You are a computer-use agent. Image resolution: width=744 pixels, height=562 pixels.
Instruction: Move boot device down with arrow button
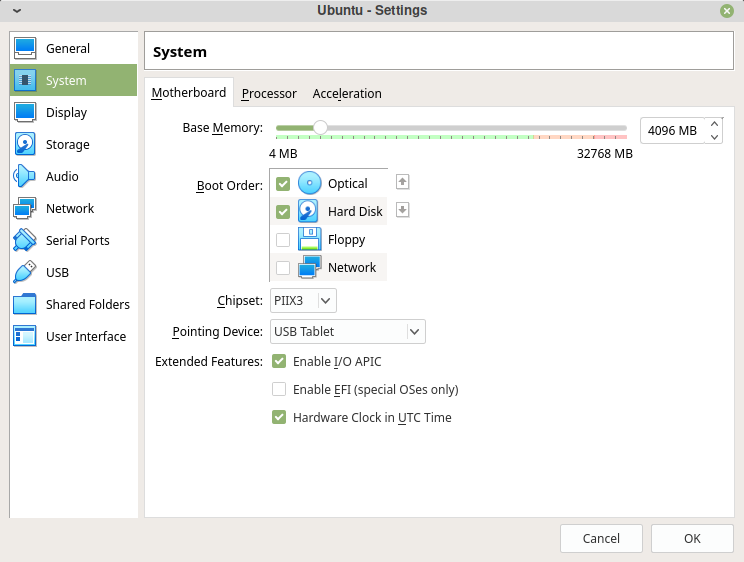tap(402, 210)
